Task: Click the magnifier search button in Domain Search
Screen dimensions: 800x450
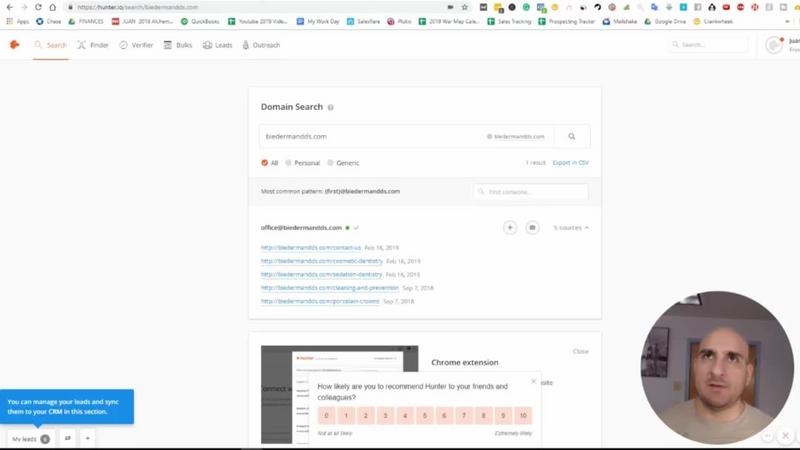Action: point(571,136)
